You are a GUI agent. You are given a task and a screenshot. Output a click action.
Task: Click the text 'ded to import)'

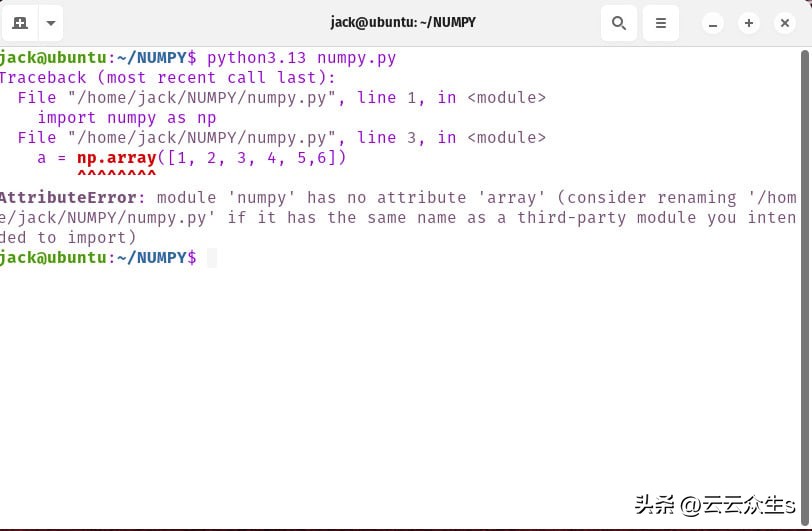coord(68,238)
